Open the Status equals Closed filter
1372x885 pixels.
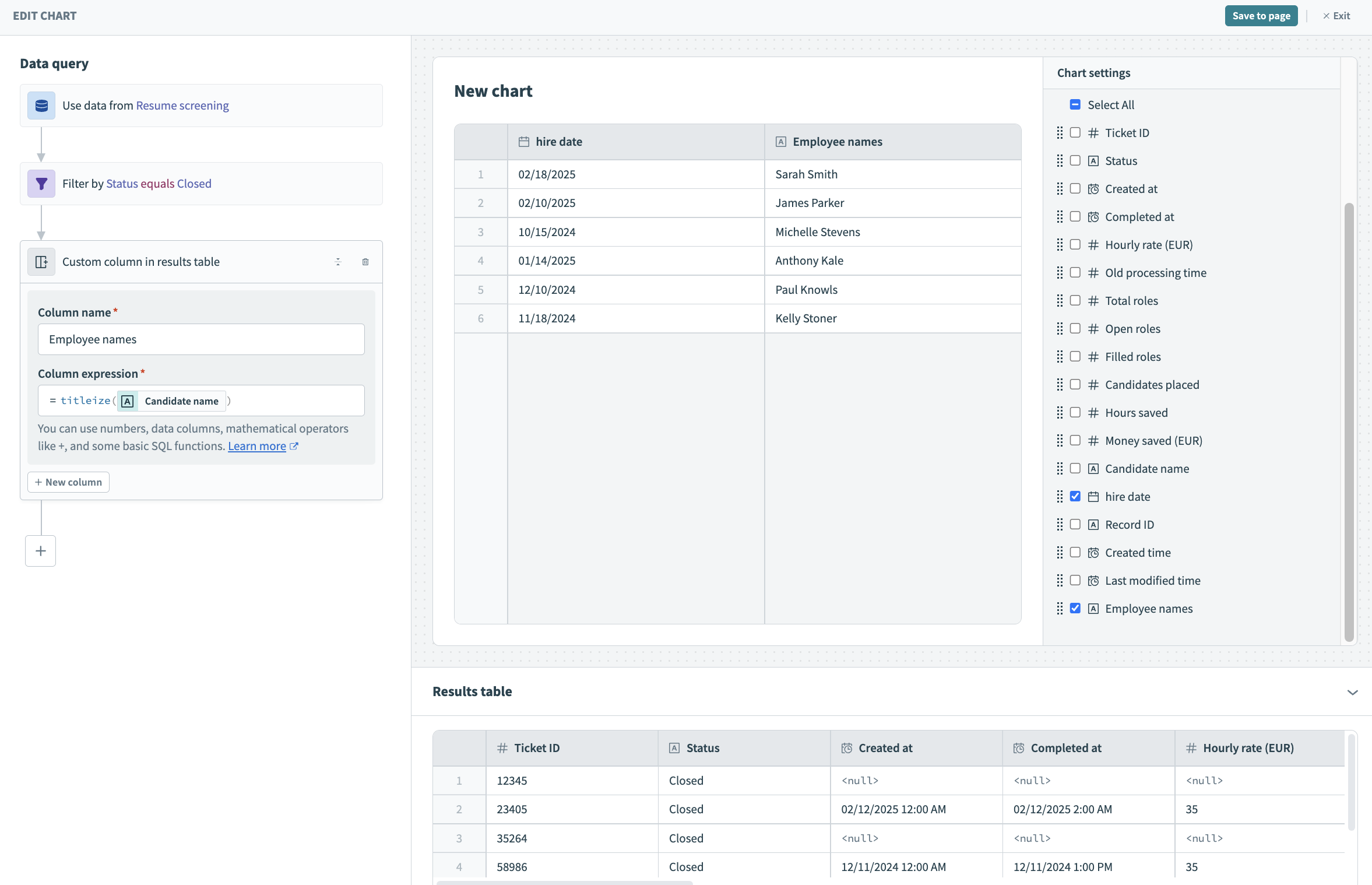(159, 184)
